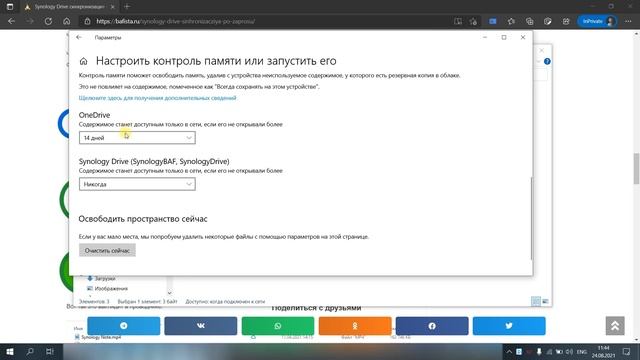The height and width of the screenshot is (360, 640).
Task: Open the InPrivate profile button
Action: tap(597, 21)
